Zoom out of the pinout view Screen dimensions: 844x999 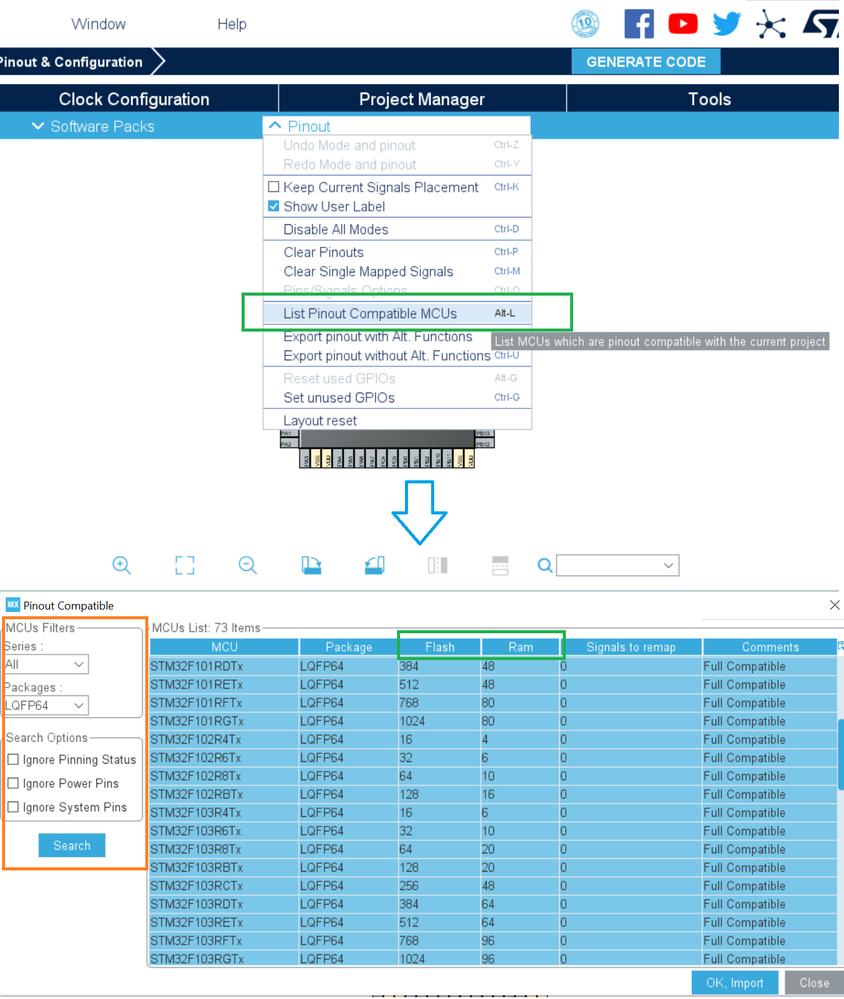click(248, 565)
